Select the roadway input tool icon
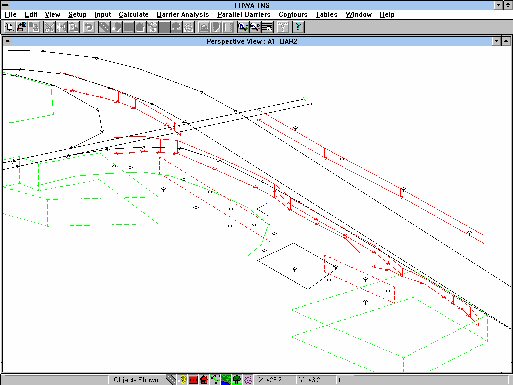The width and height of the screenshot is (513, 385). click(x=105, y=27)
